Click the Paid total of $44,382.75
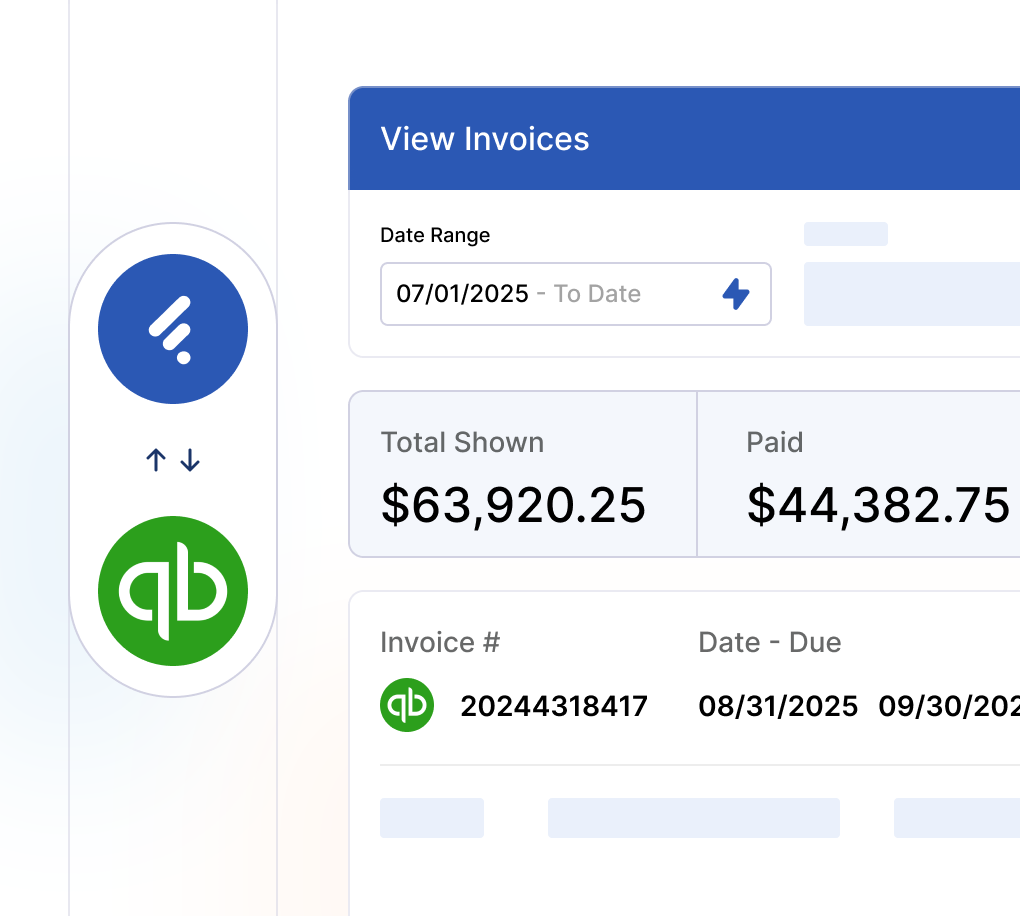 pyautogui.click(x=878, y=505)
